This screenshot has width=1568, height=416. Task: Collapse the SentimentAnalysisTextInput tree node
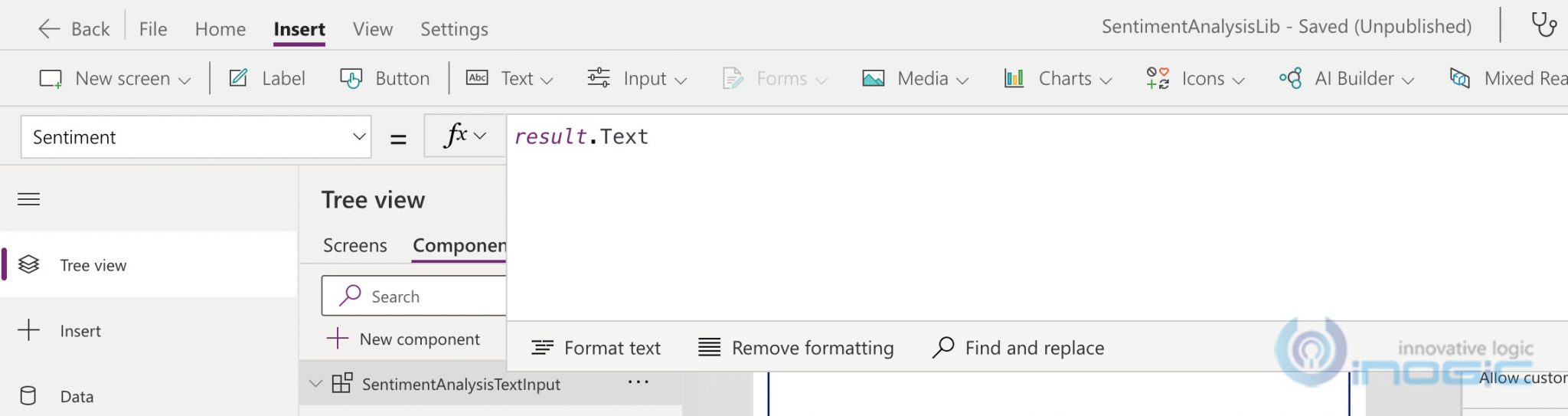(315, 384)
